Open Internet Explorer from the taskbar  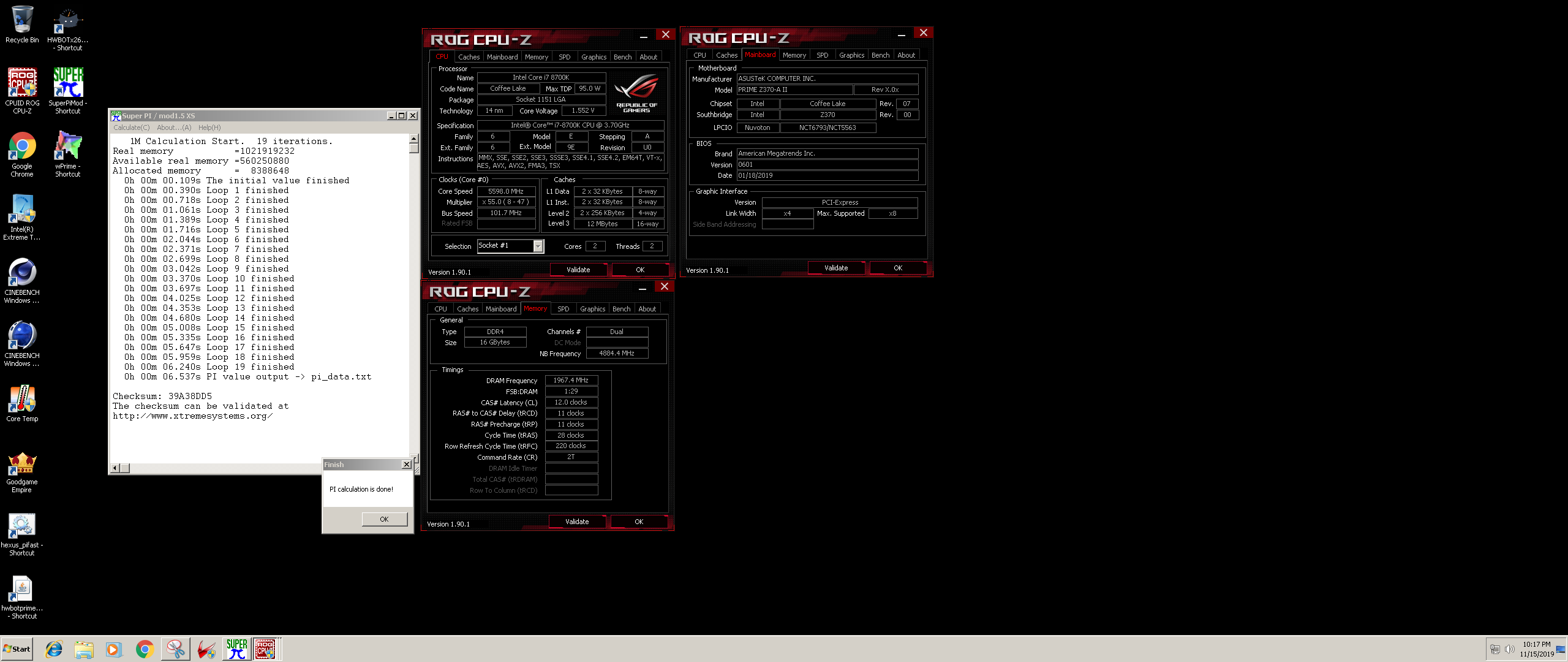(54, 649)
